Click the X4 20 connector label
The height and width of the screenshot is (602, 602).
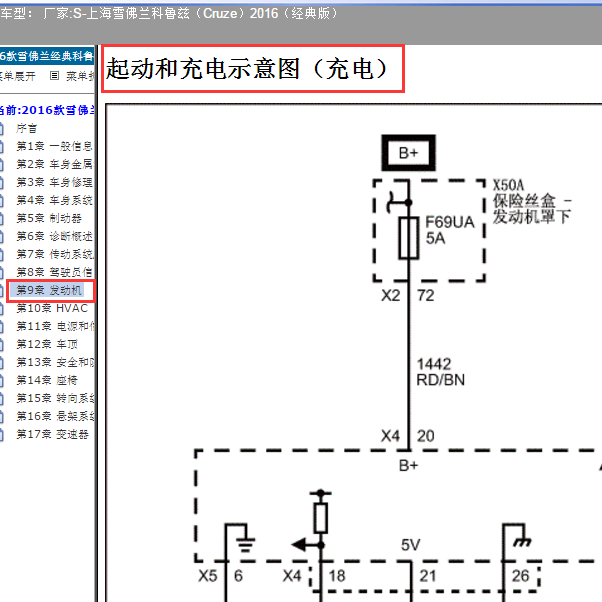pos(407,436)
